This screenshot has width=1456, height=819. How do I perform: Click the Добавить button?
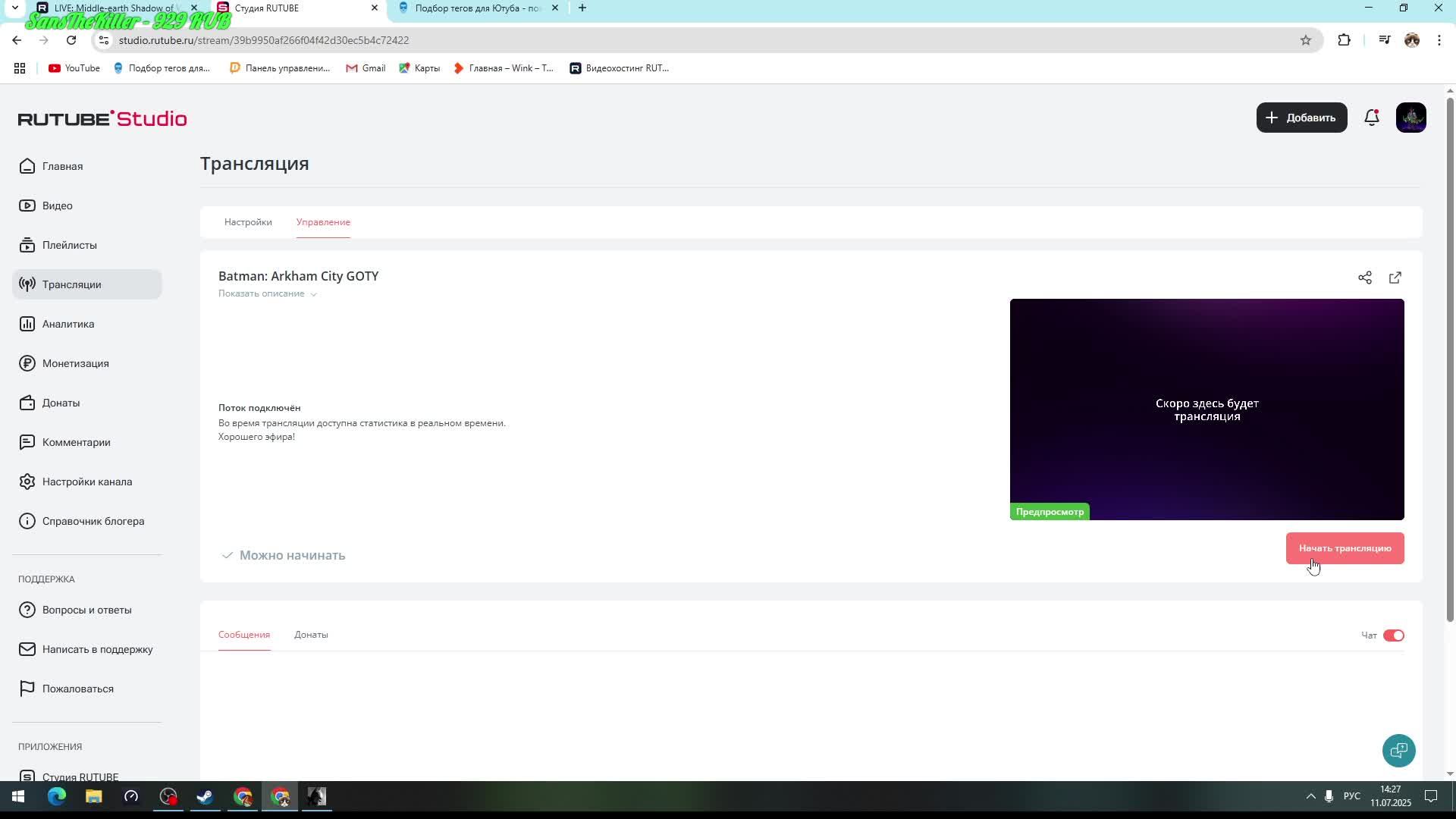pyautogui.click(x=1301, y=118)
